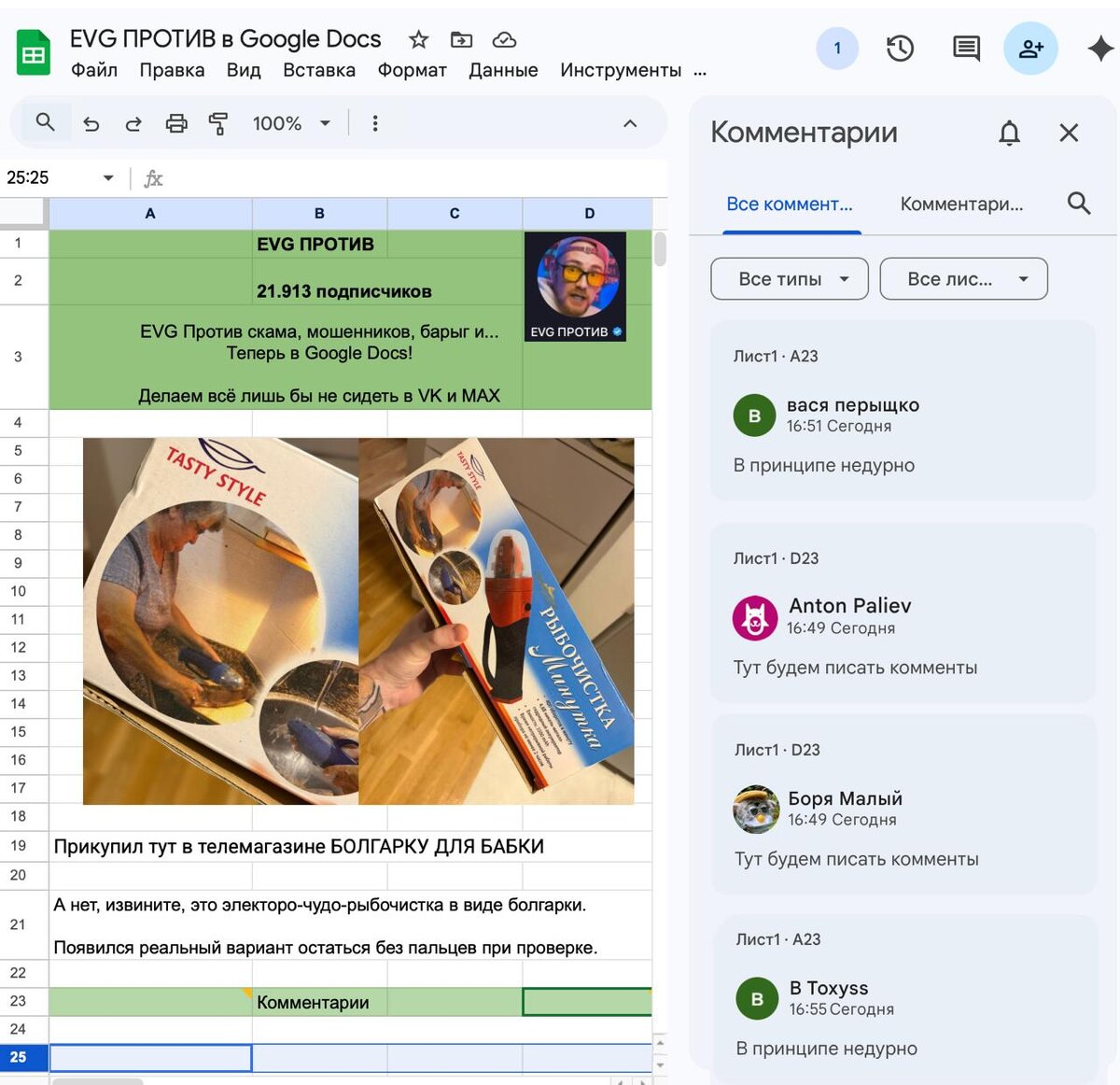Collapse the menus with the up chevron

(630, 123)
